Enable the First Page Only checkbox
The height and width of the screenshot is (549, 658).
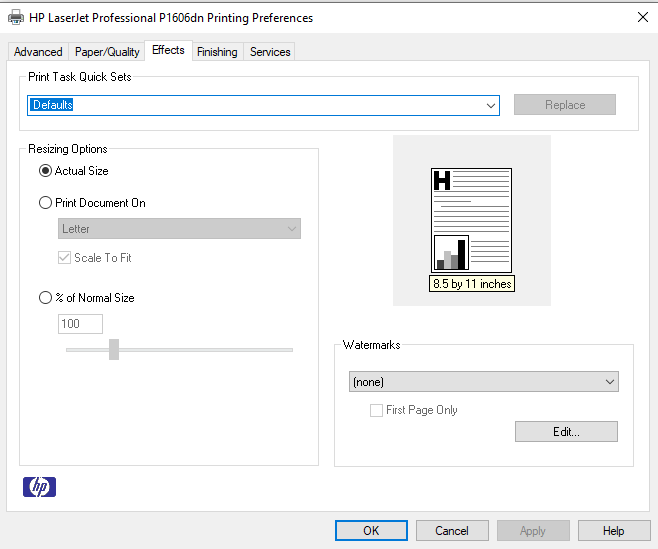tap(376, 410)
